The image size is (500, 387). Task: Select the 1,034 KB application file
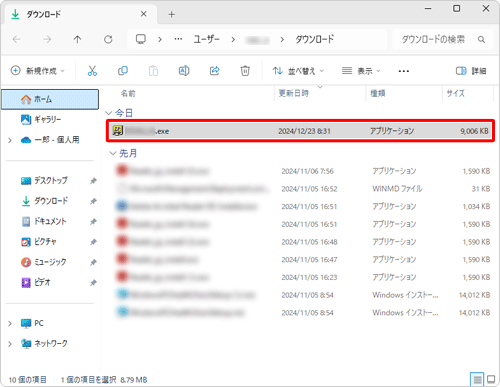[302, 206]
